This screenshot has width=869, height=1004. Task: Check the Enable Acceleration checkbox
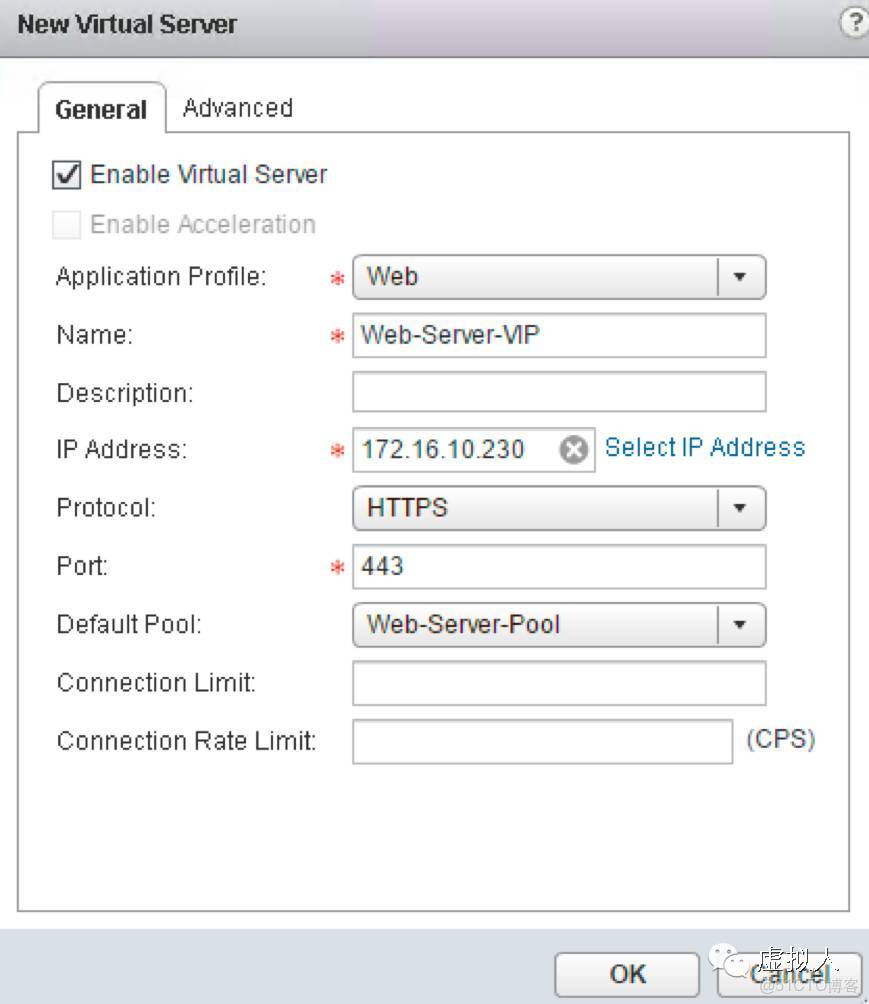(x=67, y=225)
